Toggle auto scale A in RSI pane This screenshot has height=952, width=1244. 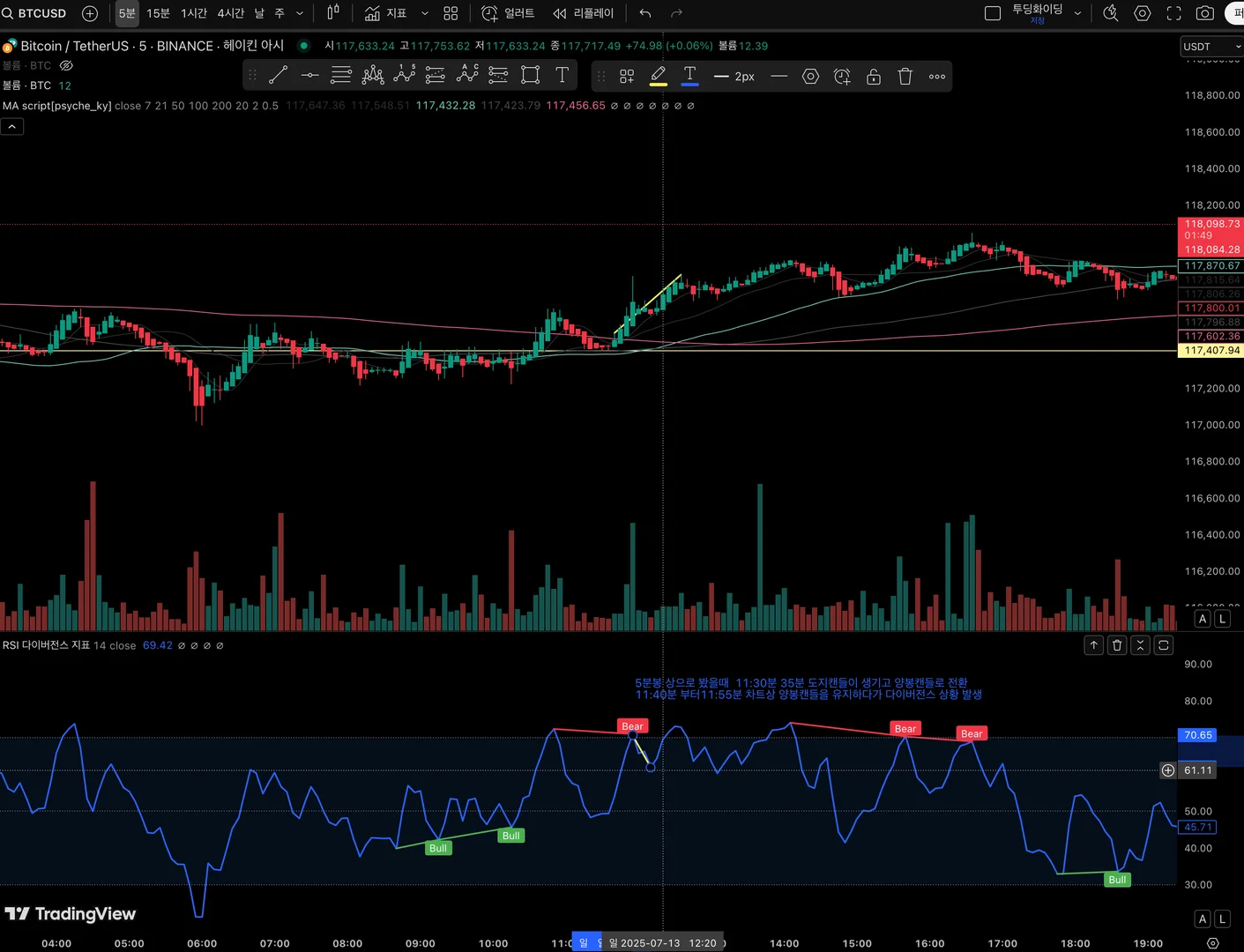click(1203, 919)
